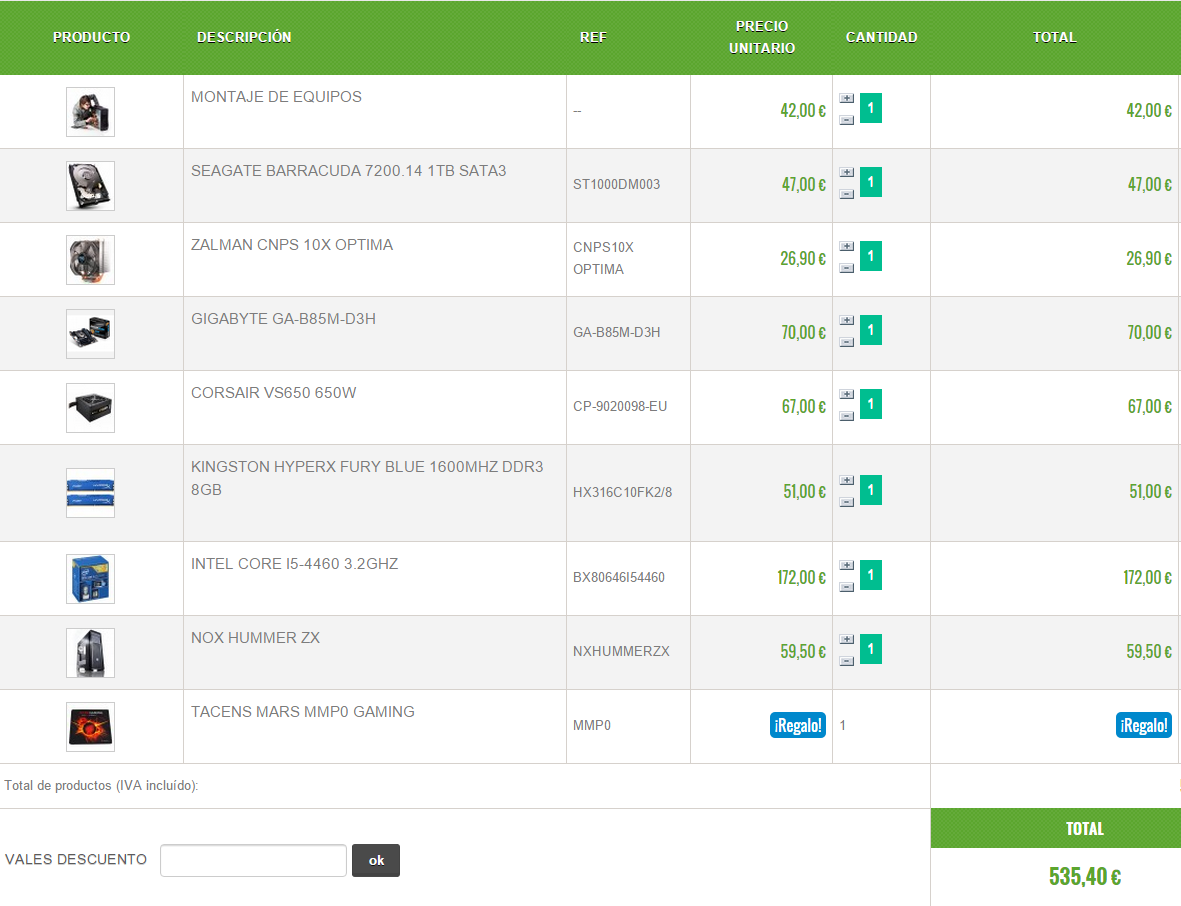Click the ¡Regalo! badge in unit price column
Viewport: 1181px width, 906px height.
coord(798,725)
